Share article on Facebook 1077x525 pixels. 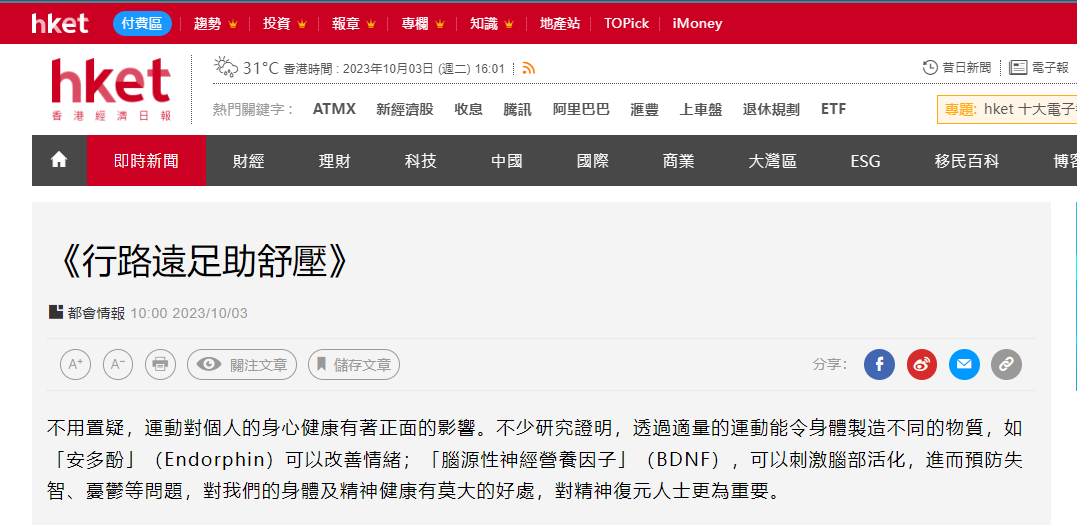tap(879, 365)
